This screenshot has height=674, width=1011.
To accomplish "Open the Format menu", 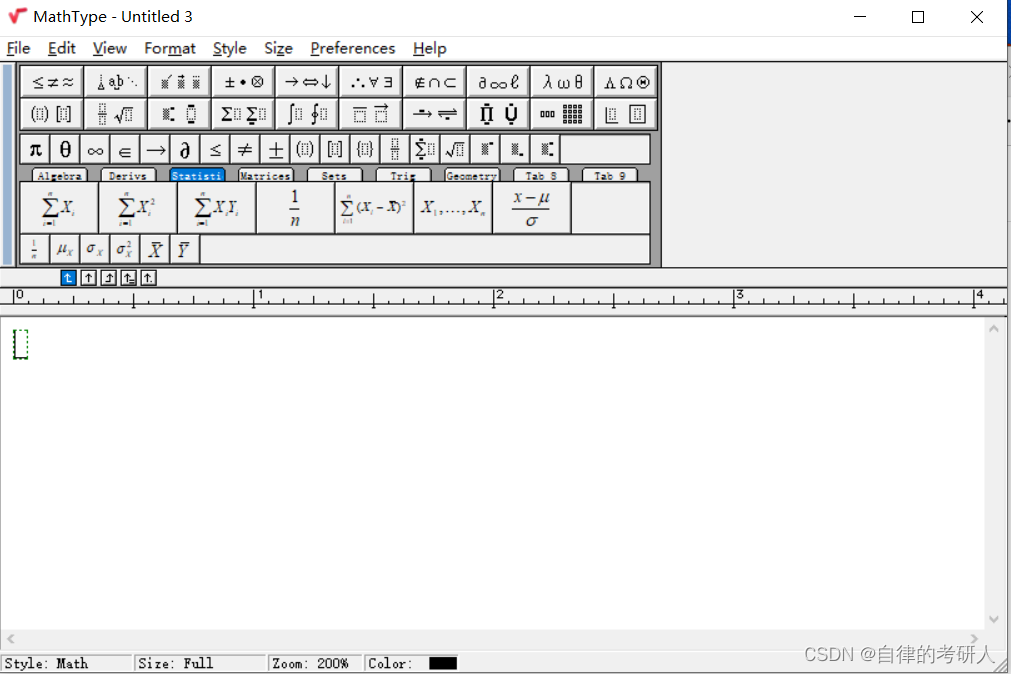I will pyautogui.click(x=170, y=48).
